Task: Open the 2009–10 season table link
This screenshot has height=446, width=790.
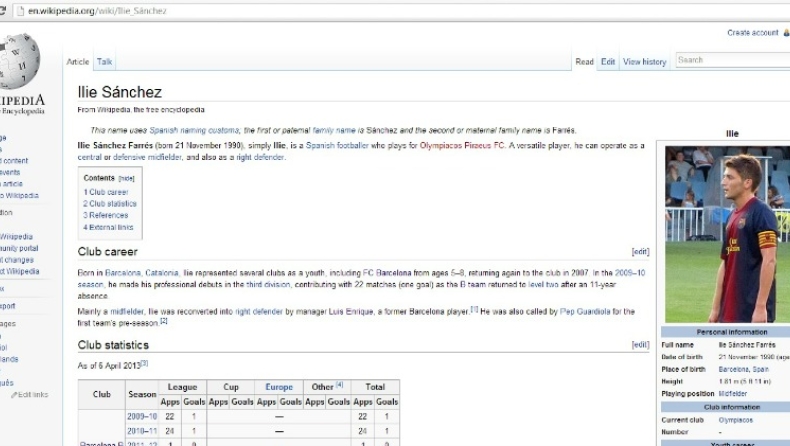Action: click(142, 417)
